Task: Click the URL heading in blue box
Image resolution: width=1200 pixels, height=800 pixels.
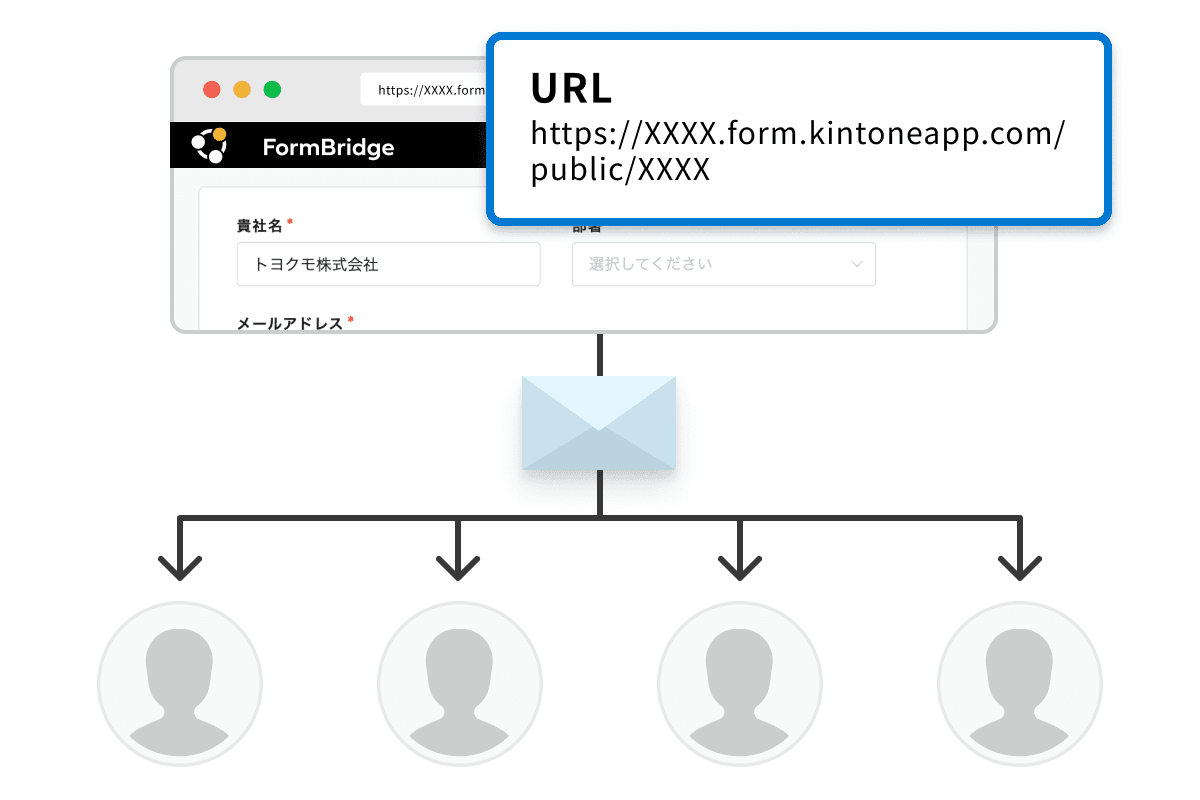Action: coord(570,88)
